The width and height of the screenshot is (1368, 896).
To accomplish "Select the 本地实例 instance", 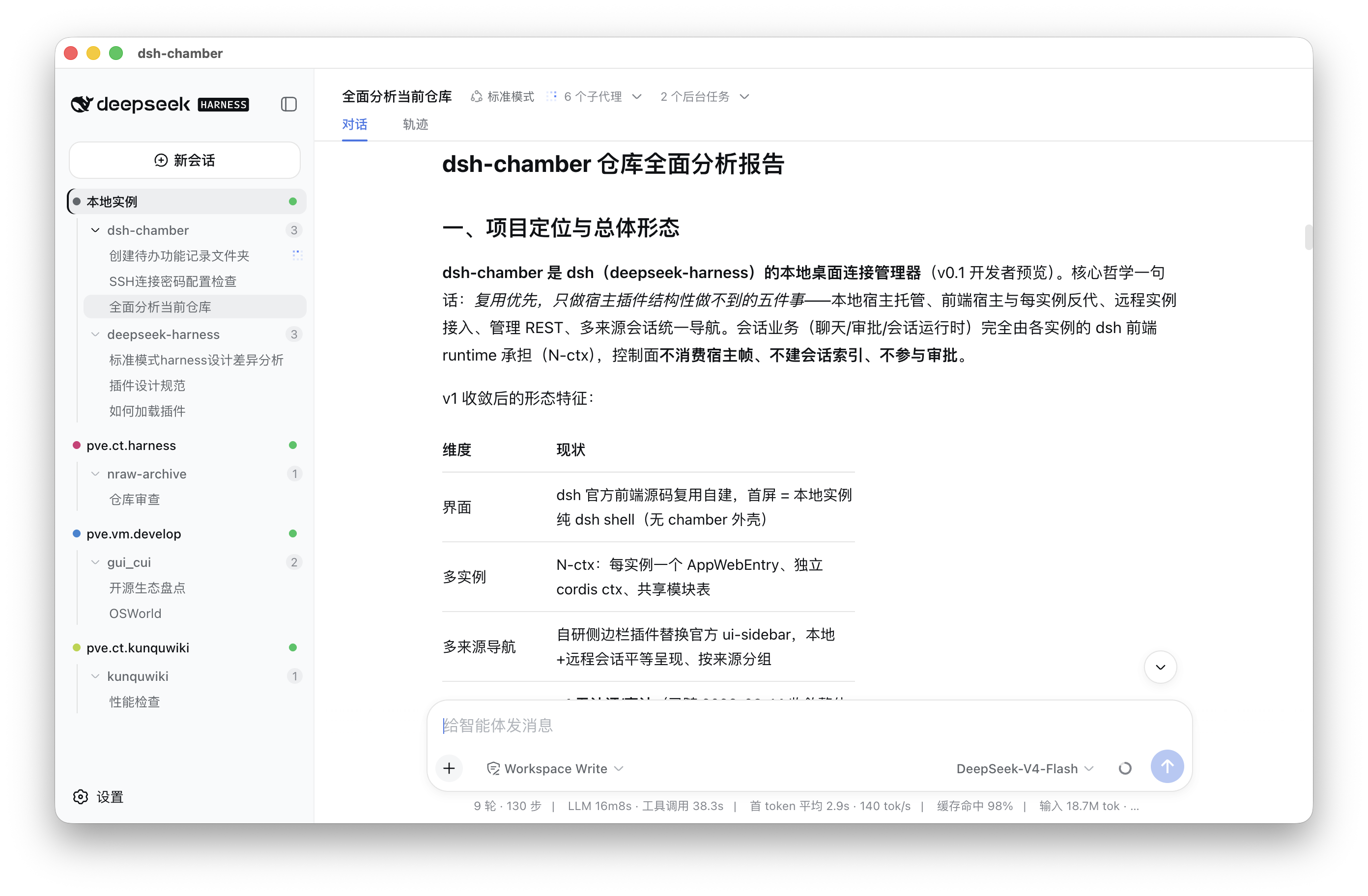I will point(187,202).
